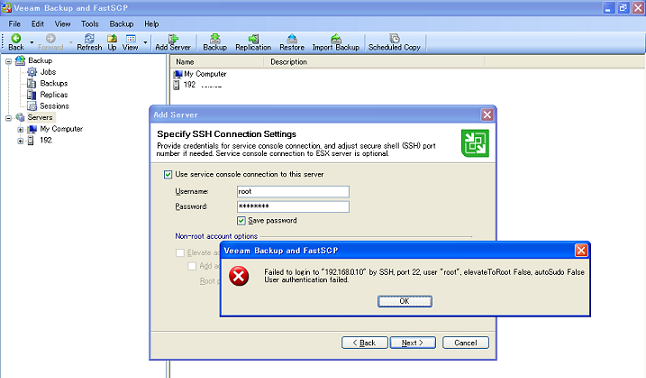Screen dimensions: 646x378
Task: Click the View toolbar icon
Action: pyautogui.click(x=131, y=38)
